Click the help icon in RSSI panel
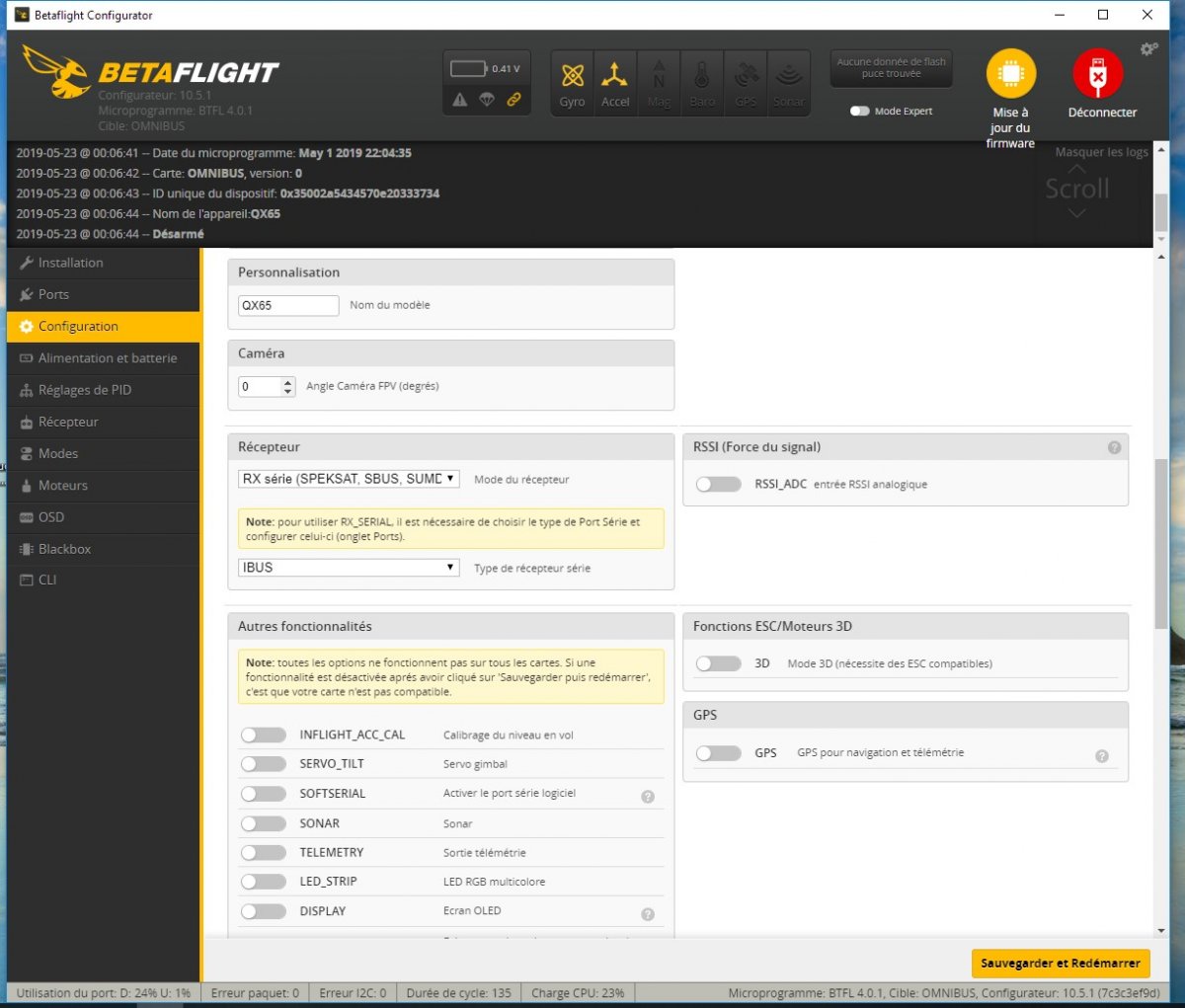Viewport: 1185px width, 1008px height. click(x=1114, y=447)
